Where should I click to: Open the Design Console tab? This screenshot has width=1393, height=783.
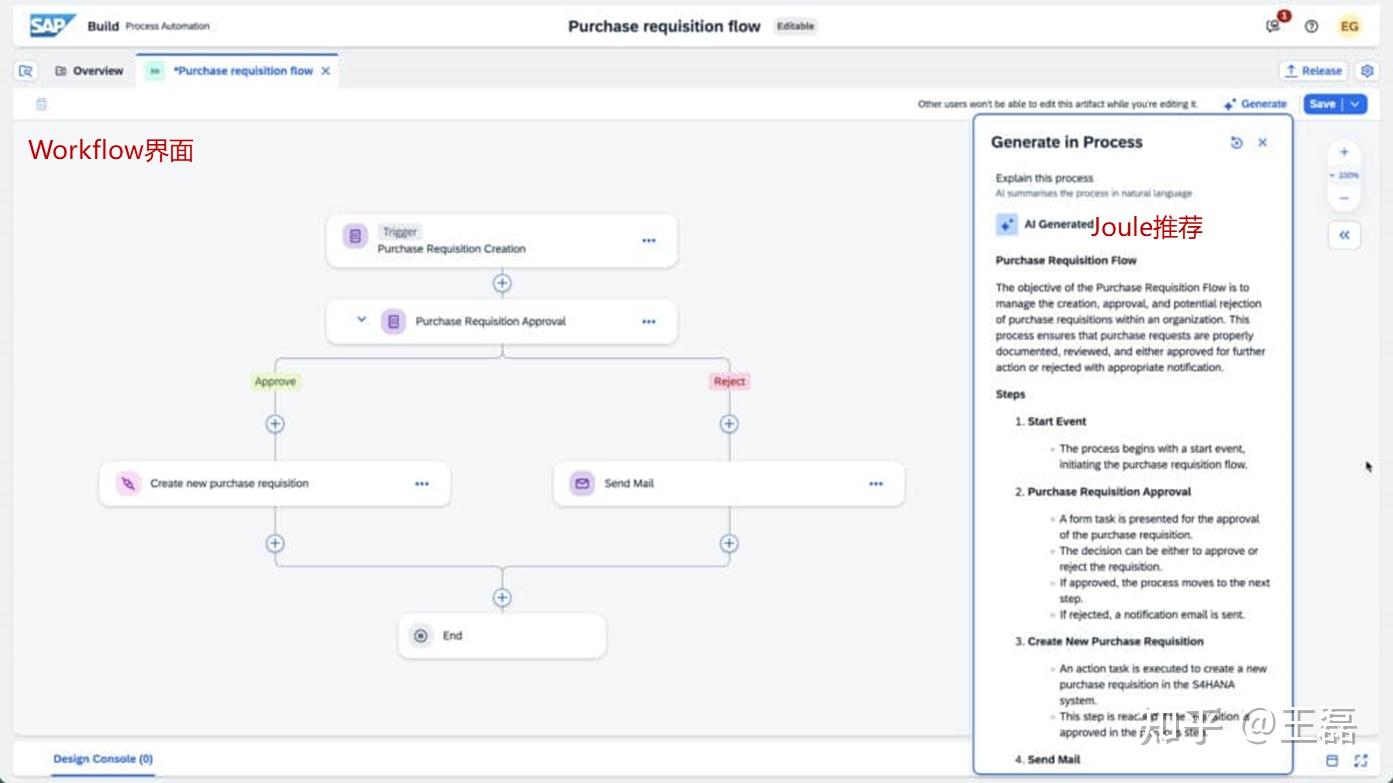point(103,759)
